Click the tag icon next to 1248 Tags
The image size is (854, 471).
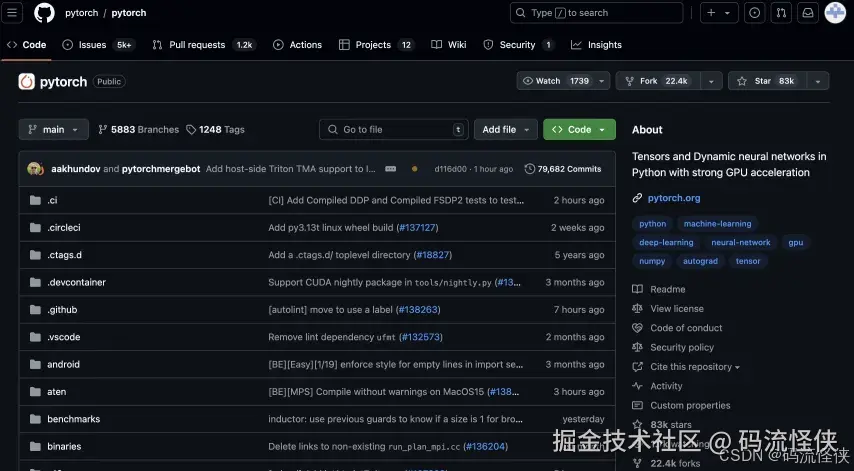click(191, 130)
